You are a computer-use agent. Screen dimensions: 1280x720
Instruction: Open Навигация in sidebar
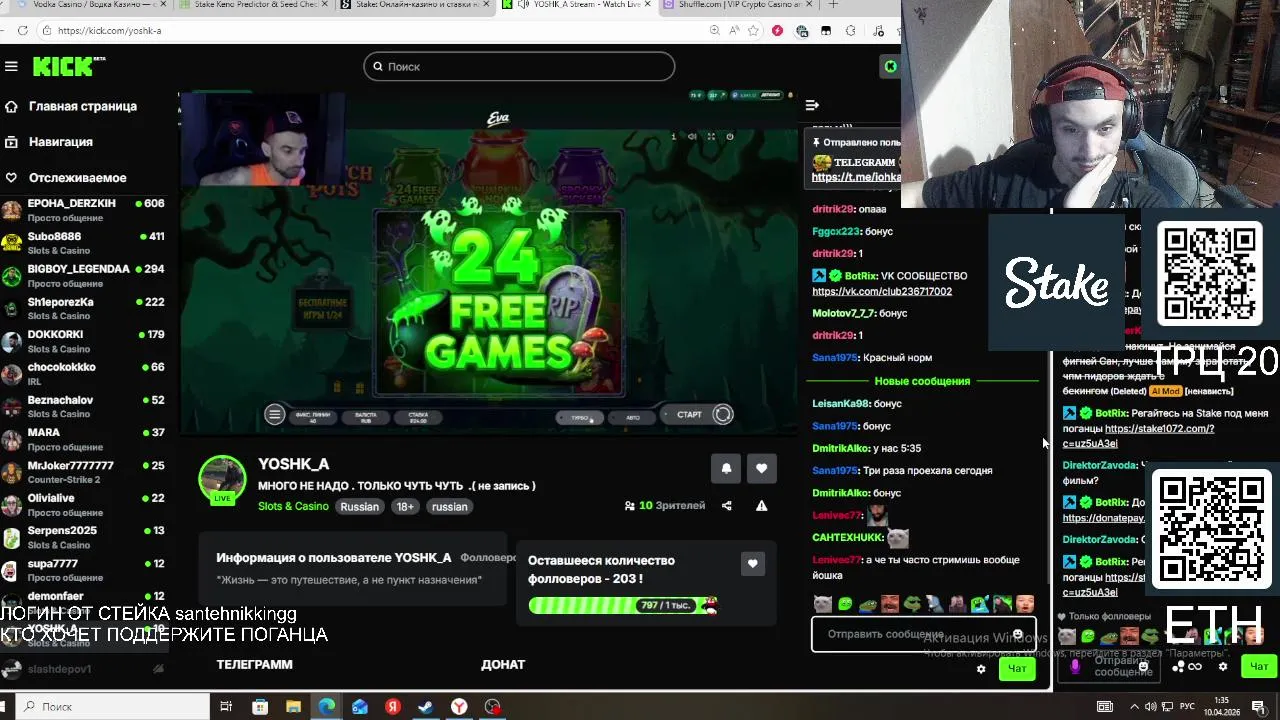[x=48, y=142]
